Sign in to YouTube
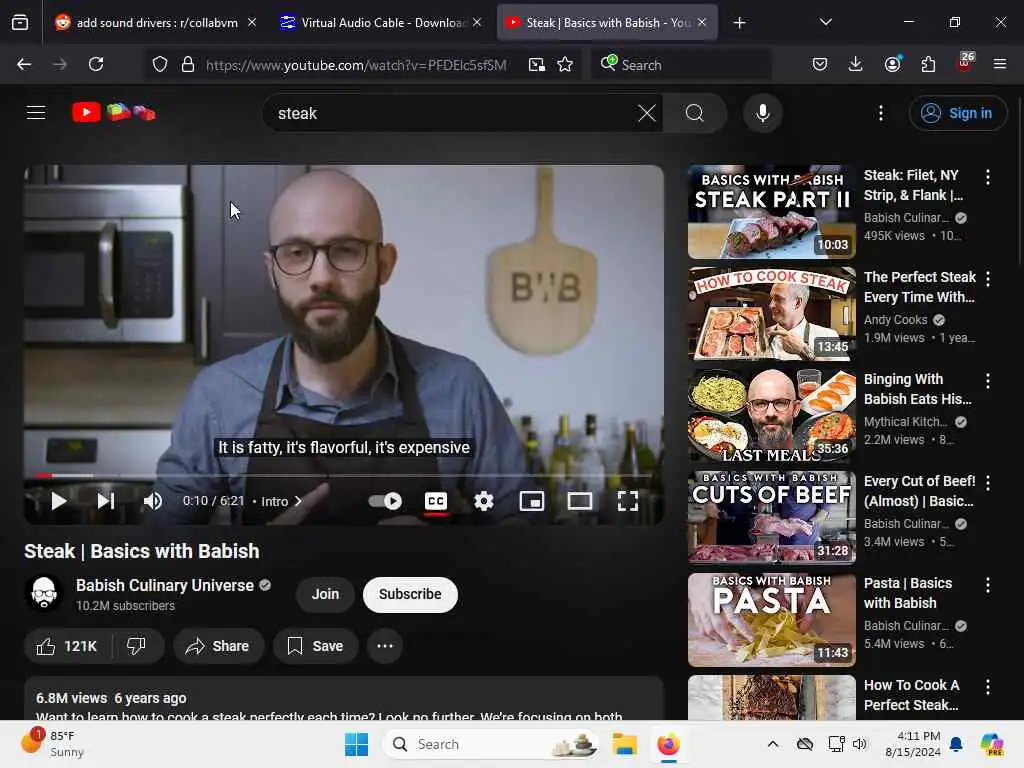The image size is (1024, 768). (x=957, y=113)
